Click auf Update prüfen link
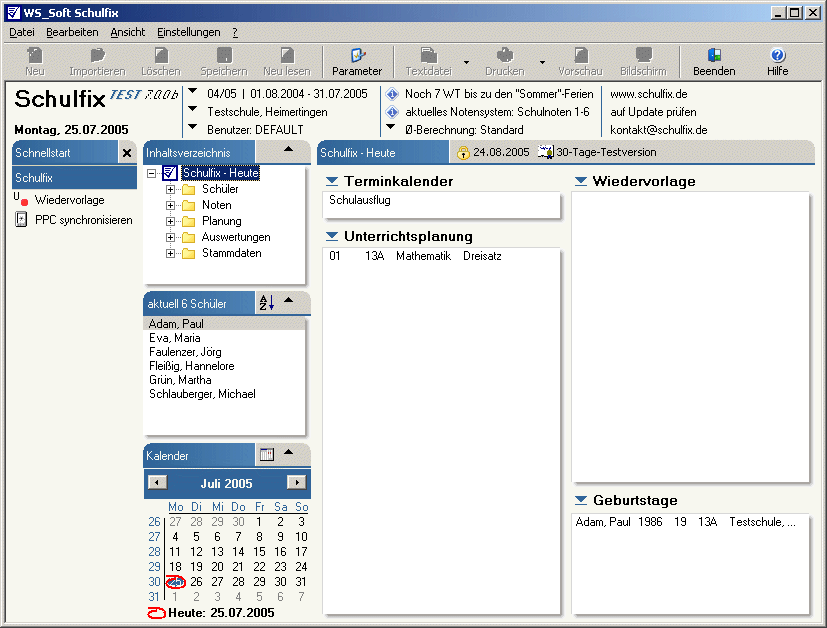827x628 pixels. coord(653,112)
